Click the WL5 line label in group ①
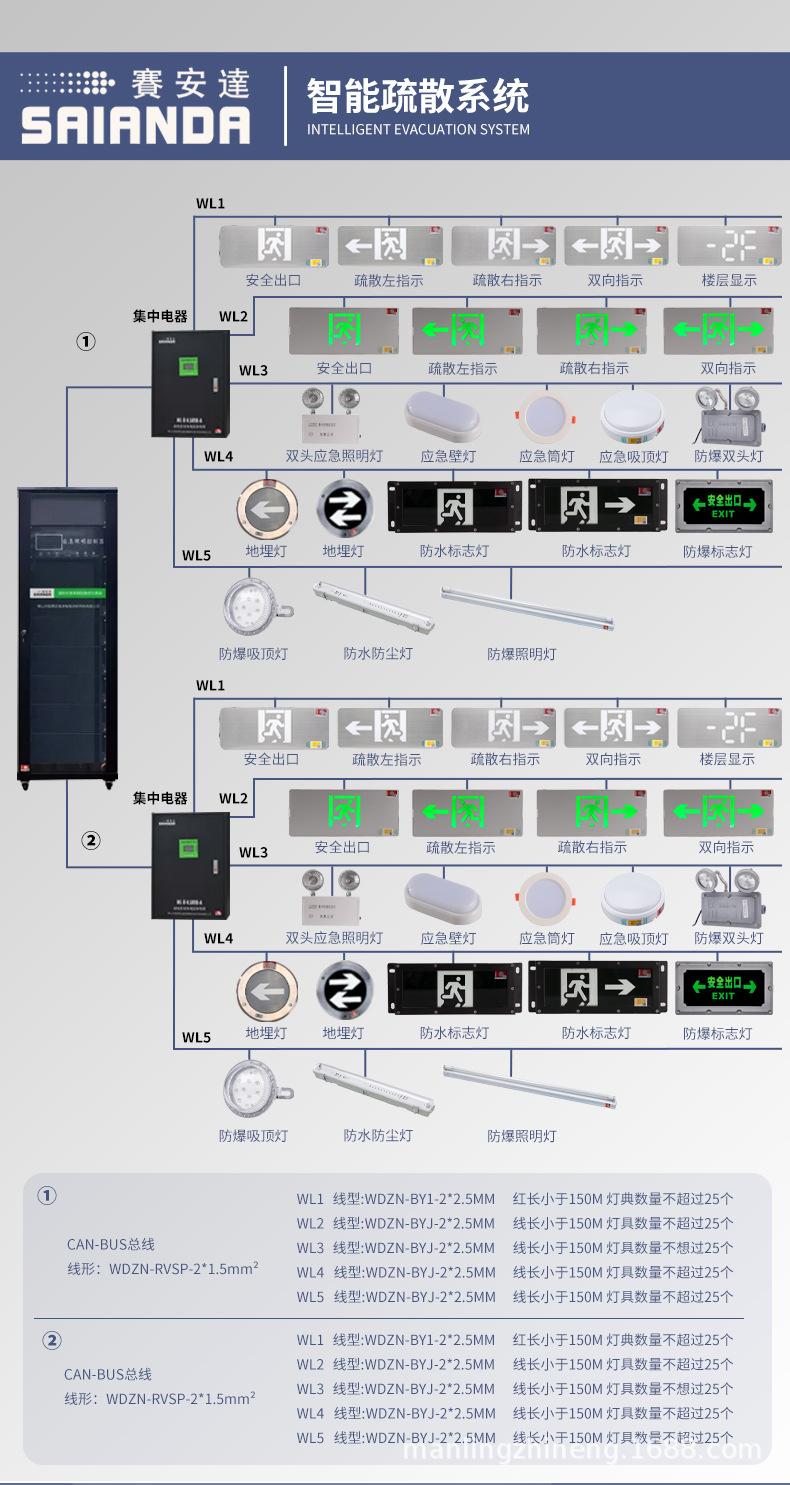Screen dimensions: 790x1485 coord(196,555)
